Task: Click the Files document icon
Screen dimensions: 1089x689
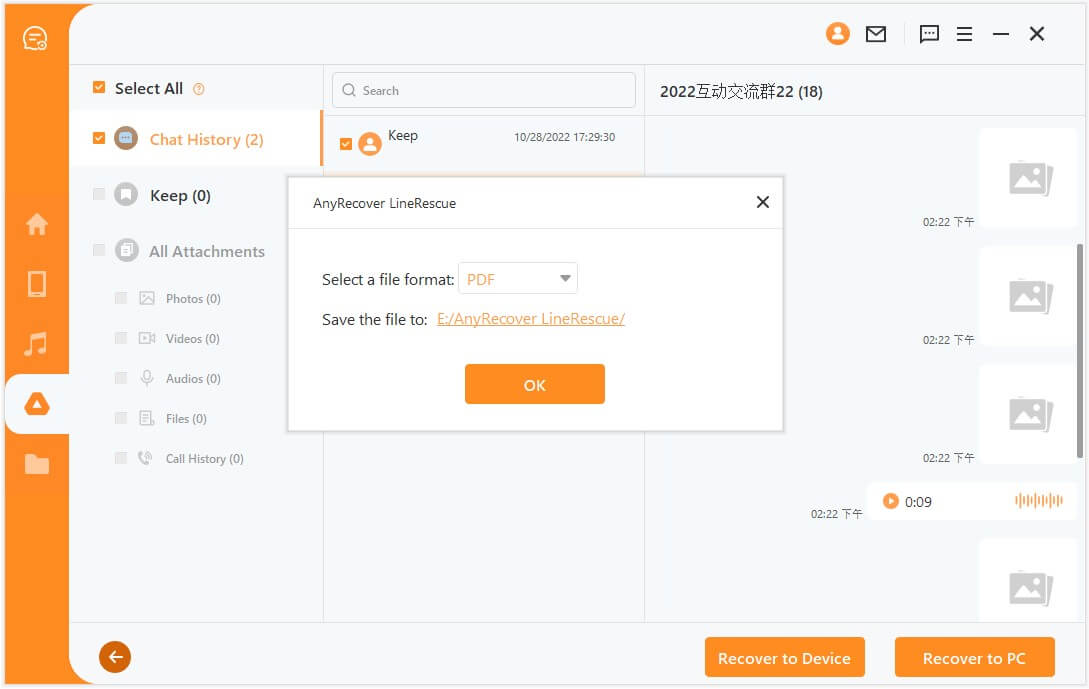Action: (x=147, y=418)
